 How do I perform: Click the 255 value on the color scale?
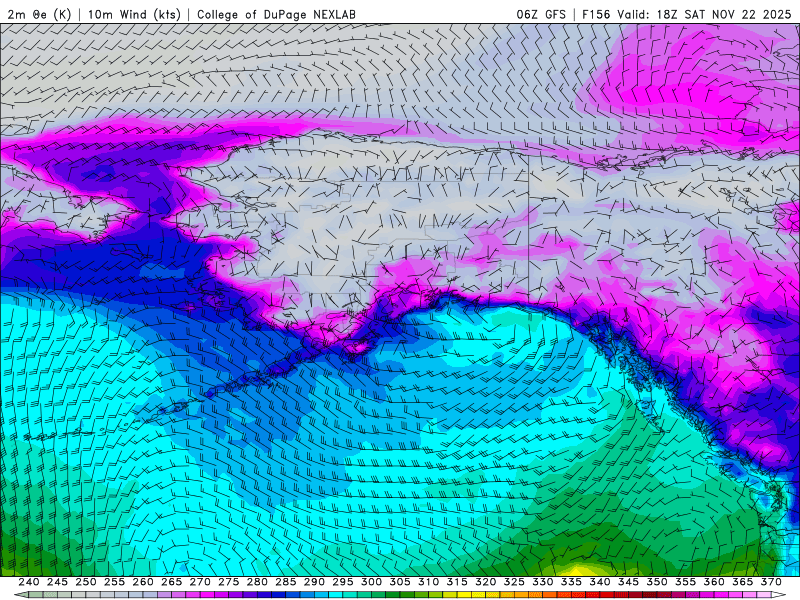tap(114, 582)
